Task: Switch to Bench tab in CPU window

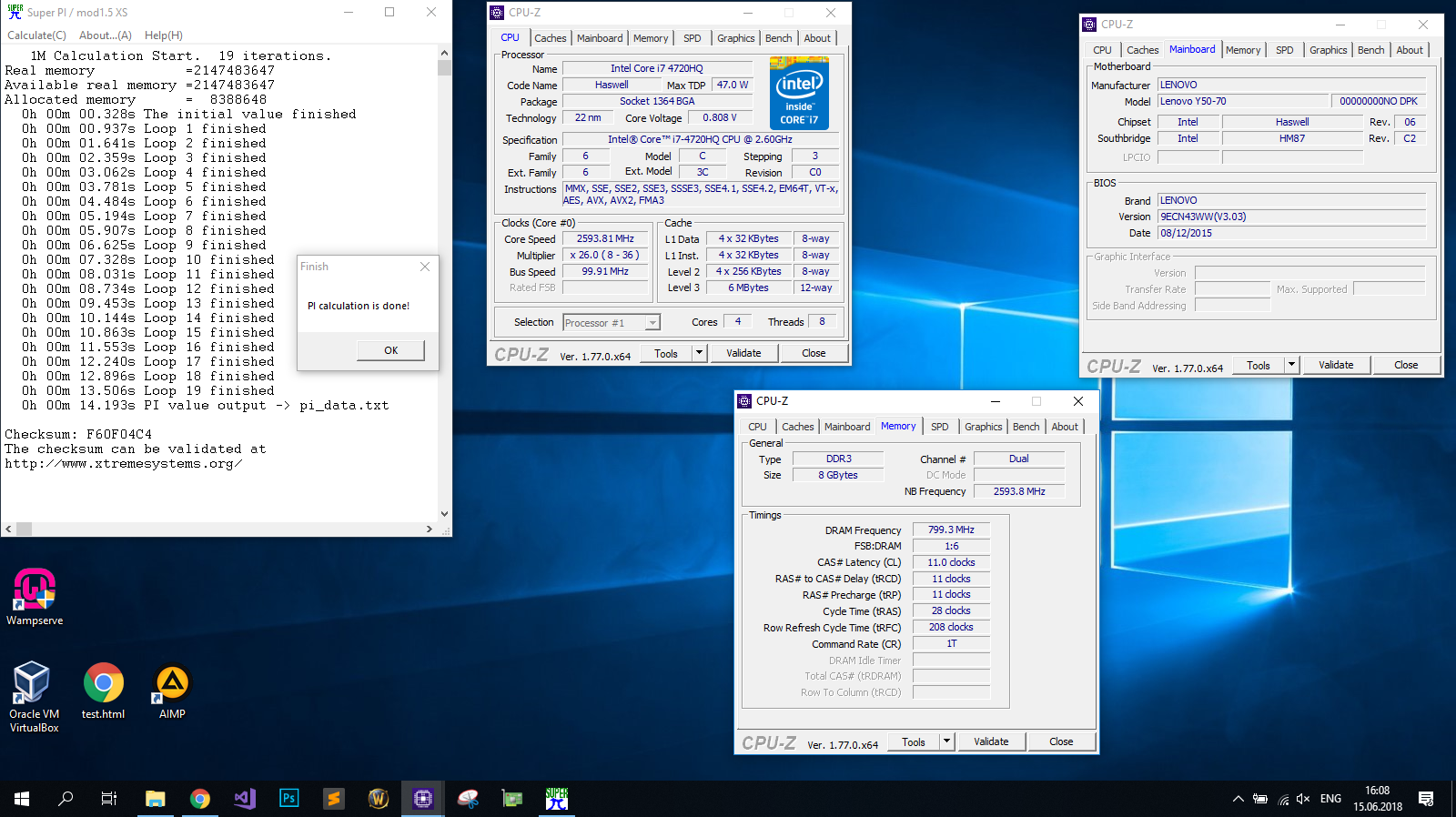Action: 778,38
